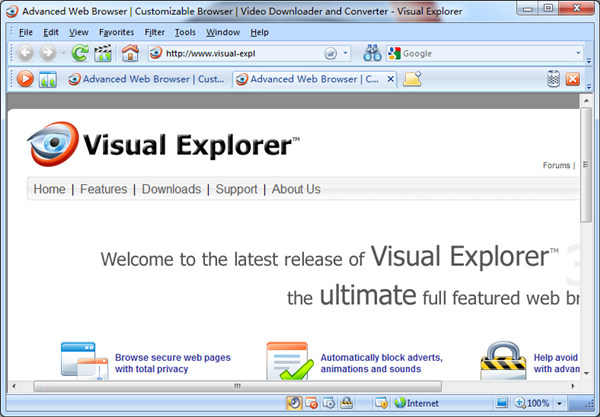Click the About Us navigation link
The image size is (600, 417).
coord(296,189)
